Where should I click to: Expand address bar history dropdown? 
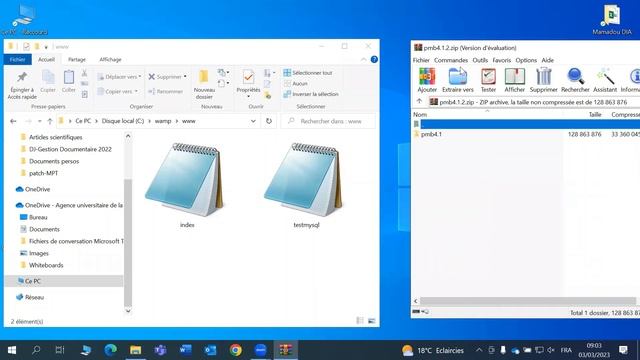[x=253, y=121]
